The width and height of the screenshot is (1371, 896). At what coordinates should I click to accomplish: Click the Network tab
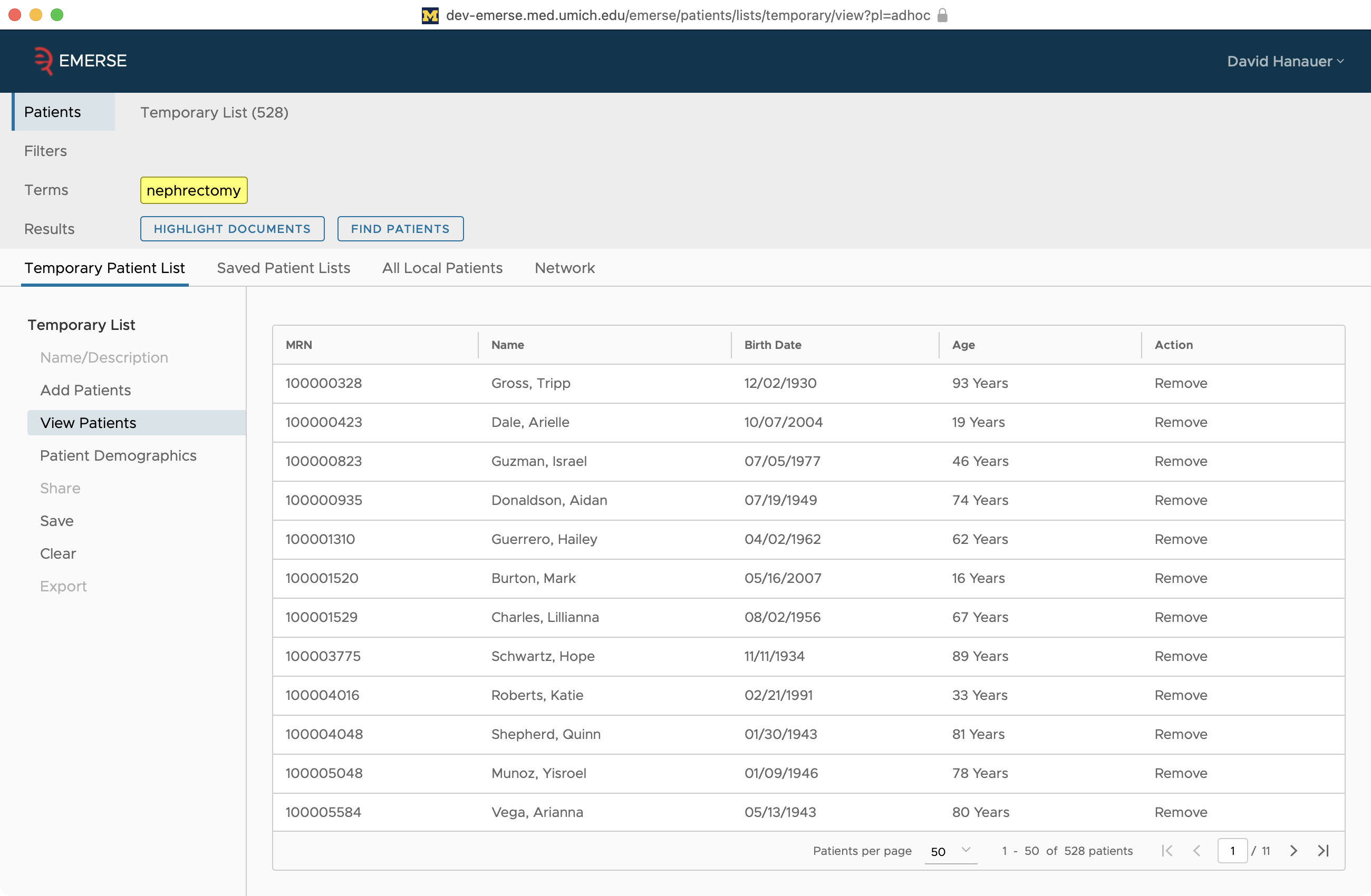point(565,268)
